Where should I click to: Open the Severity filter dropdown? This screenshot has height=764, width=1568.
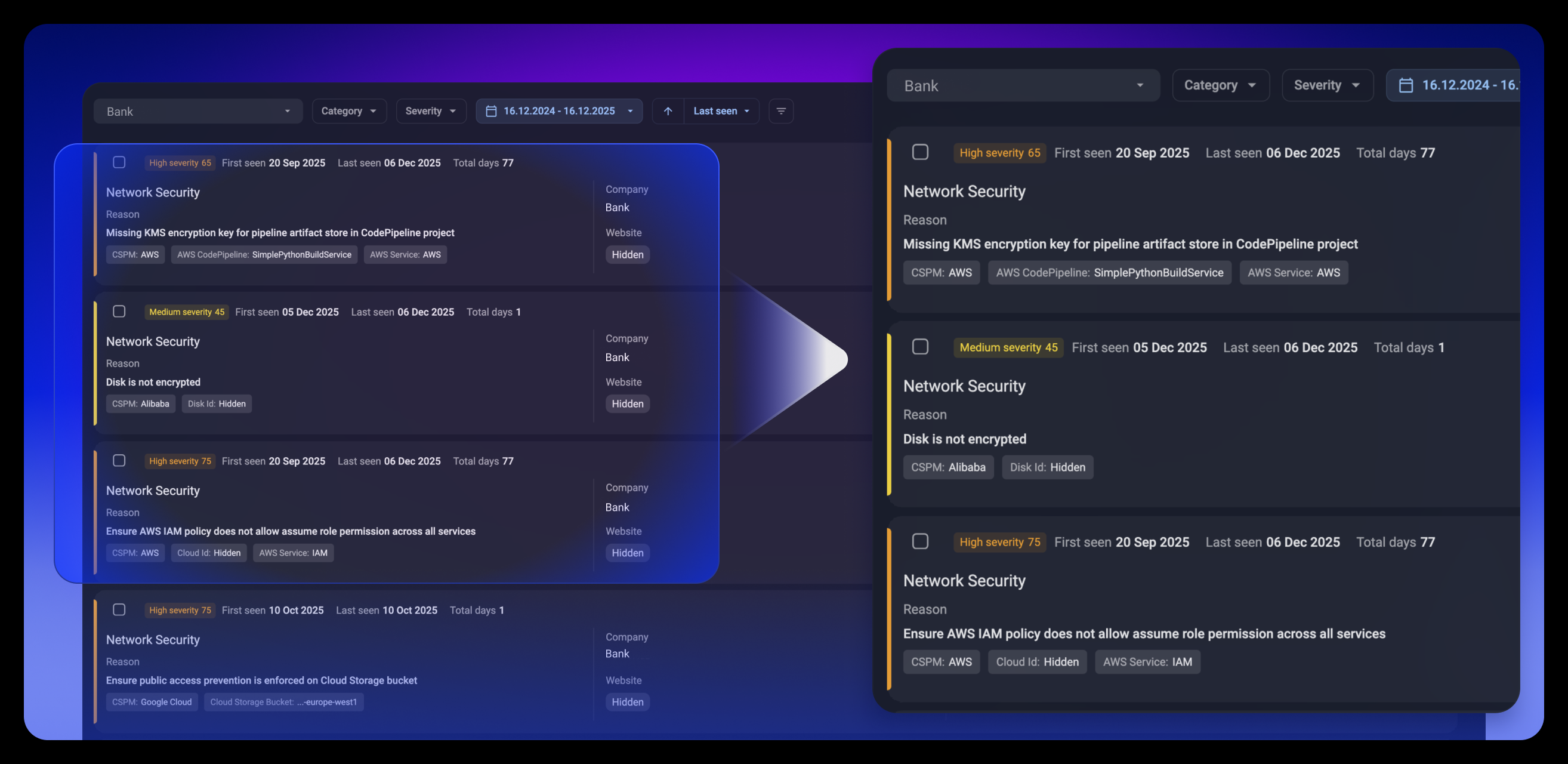point(430,111)
